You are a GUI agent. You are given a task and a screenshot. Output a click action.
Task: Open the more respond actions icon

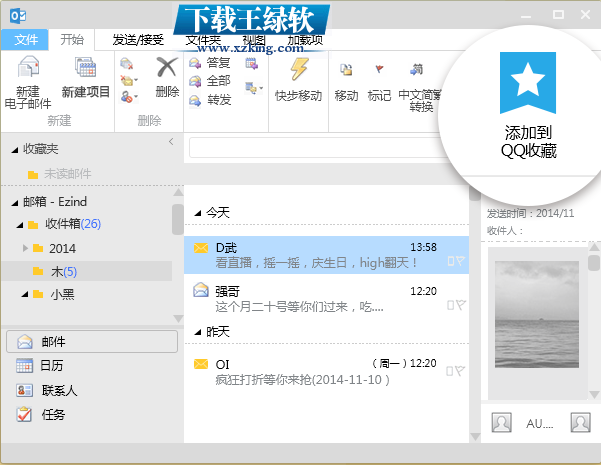[253, 89]
